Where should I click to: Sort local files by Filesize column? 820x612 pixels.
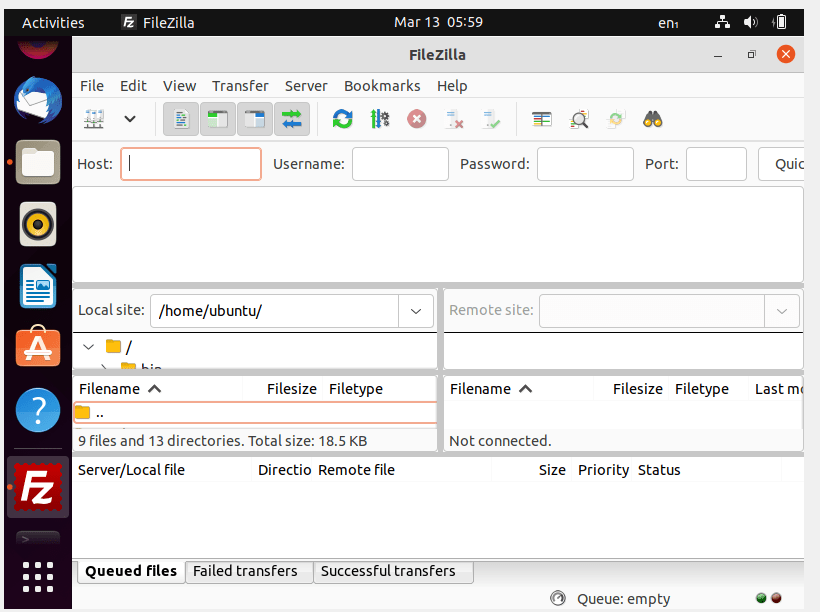click(x=283, y=389)
